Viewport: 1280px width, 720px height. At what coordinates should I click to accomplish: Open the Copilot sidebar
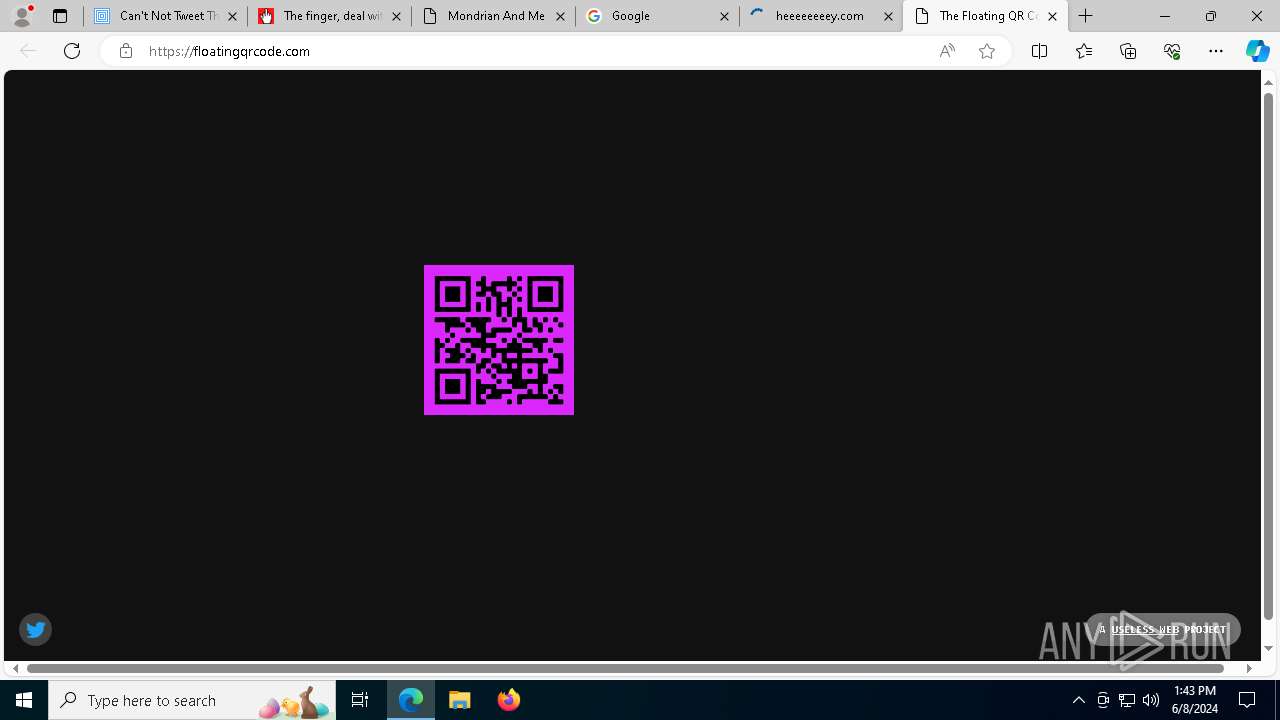coord(1257,51)
